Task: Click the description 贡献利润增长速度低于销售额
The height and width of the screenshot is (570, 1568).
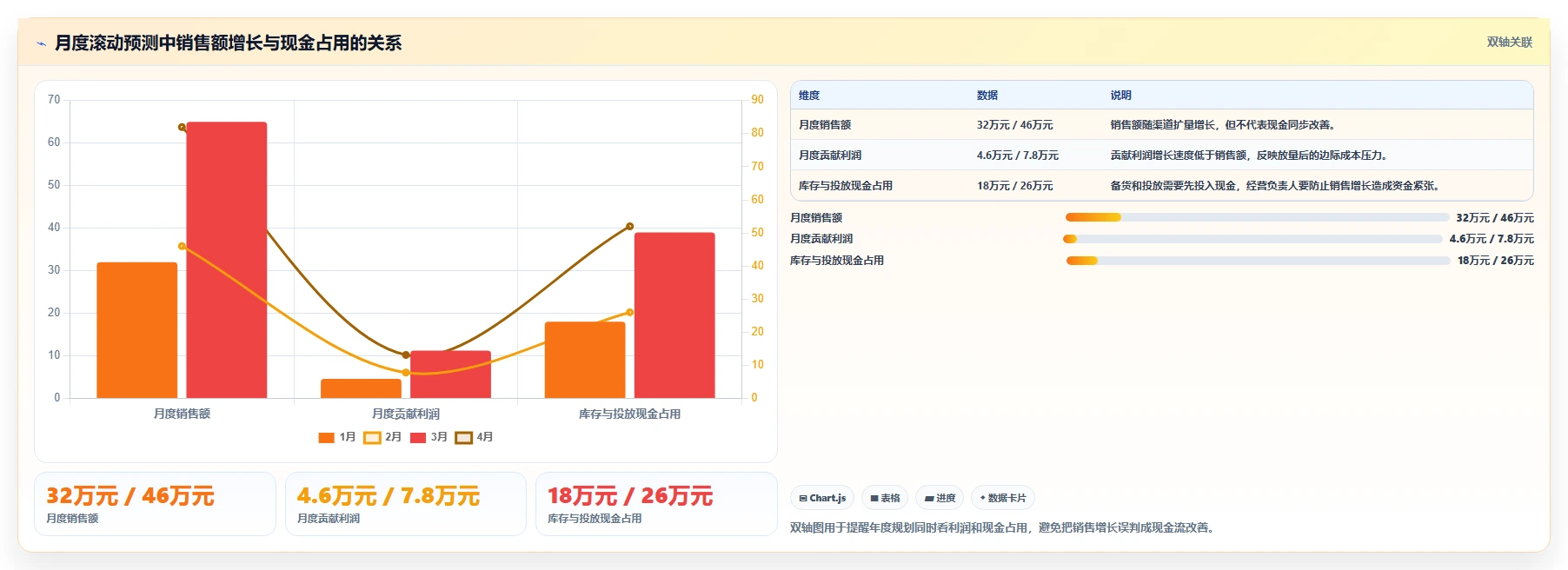Action: (1251, 156)
